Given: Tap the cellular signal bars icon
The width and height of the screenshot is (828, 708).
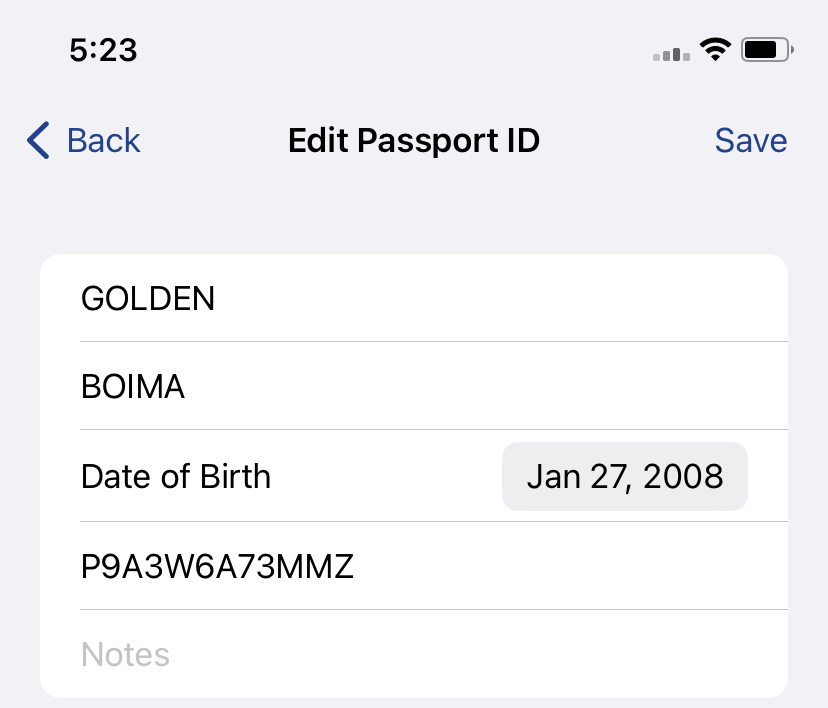Looking at the screenshot, I should [671, 54].
